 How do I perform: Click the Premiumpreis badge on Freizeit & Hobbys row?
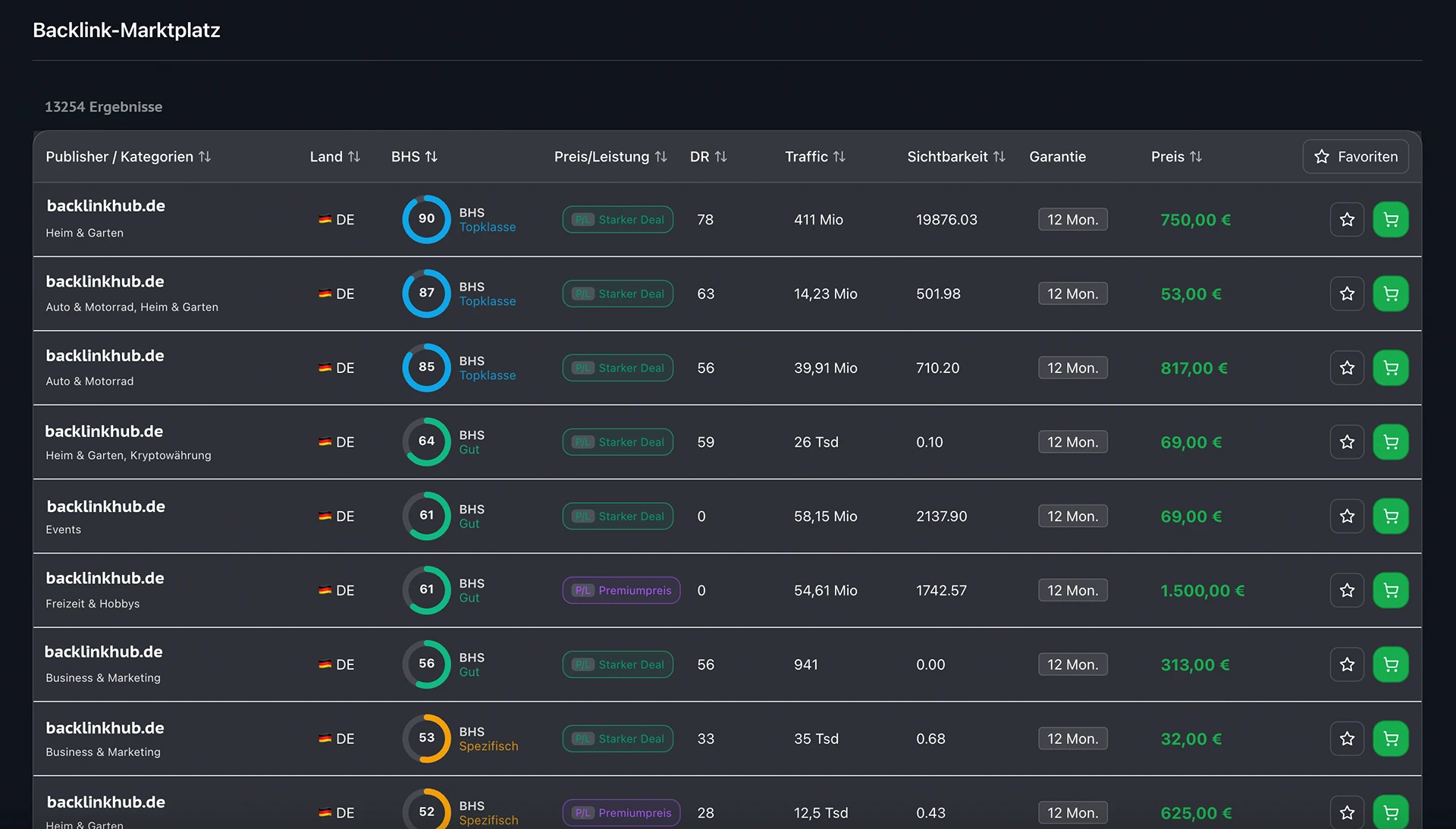coord(621,591)
